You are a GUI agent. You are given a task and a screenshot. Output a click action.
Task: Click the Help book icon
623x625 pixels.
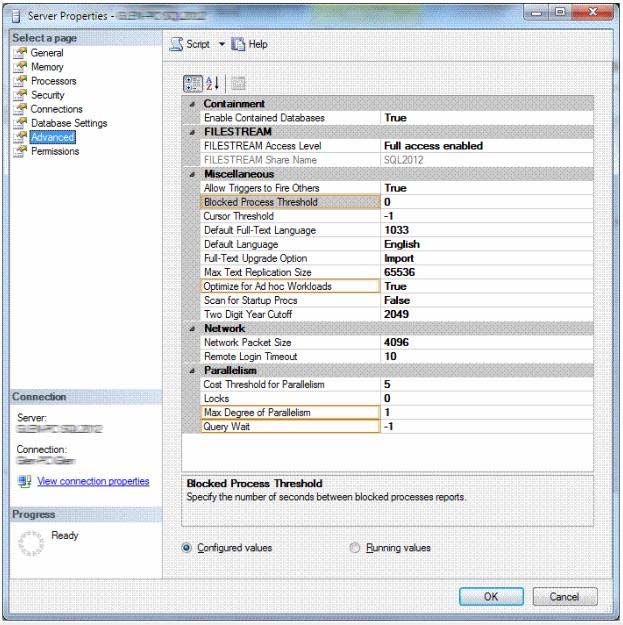pyautogui.click(x=238, y=44)
